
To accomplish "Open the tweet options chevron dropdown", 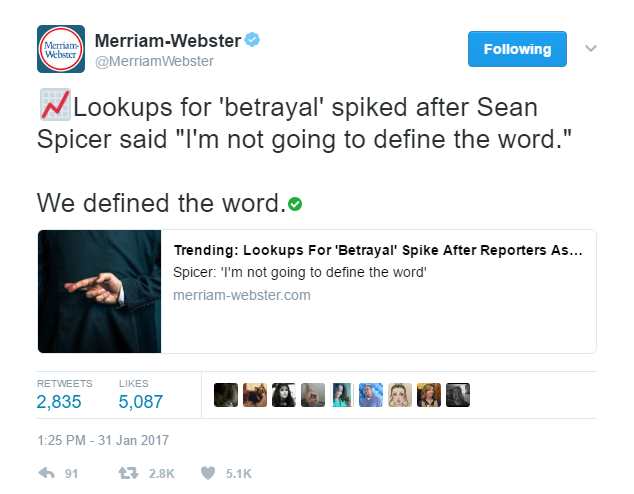I will [591, 49].
